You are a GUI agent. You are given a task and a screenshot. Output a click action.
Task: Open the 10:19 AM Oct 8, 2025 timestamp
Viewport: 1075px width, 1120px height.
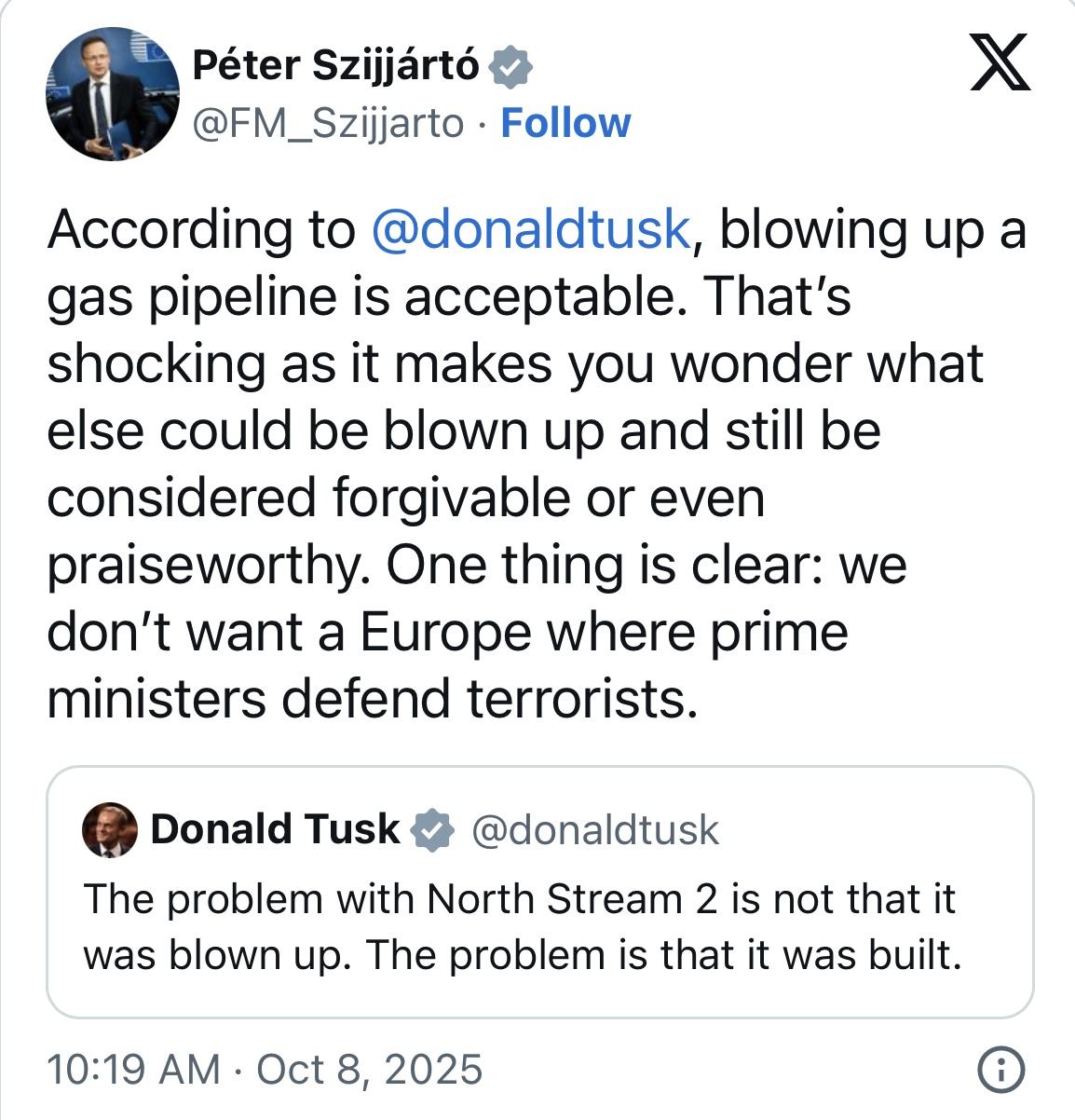point(265,1070)
